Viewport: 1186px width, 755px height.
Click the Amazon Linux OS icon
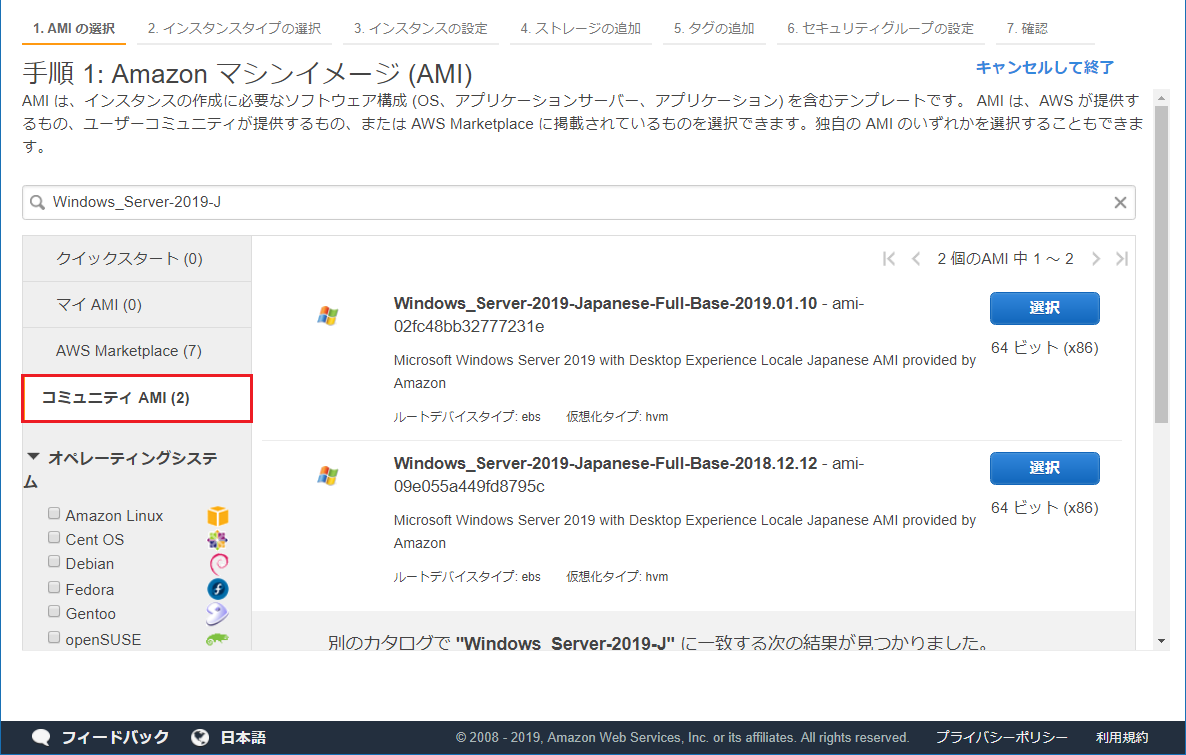pyautogui.click(x=217, y=513)
